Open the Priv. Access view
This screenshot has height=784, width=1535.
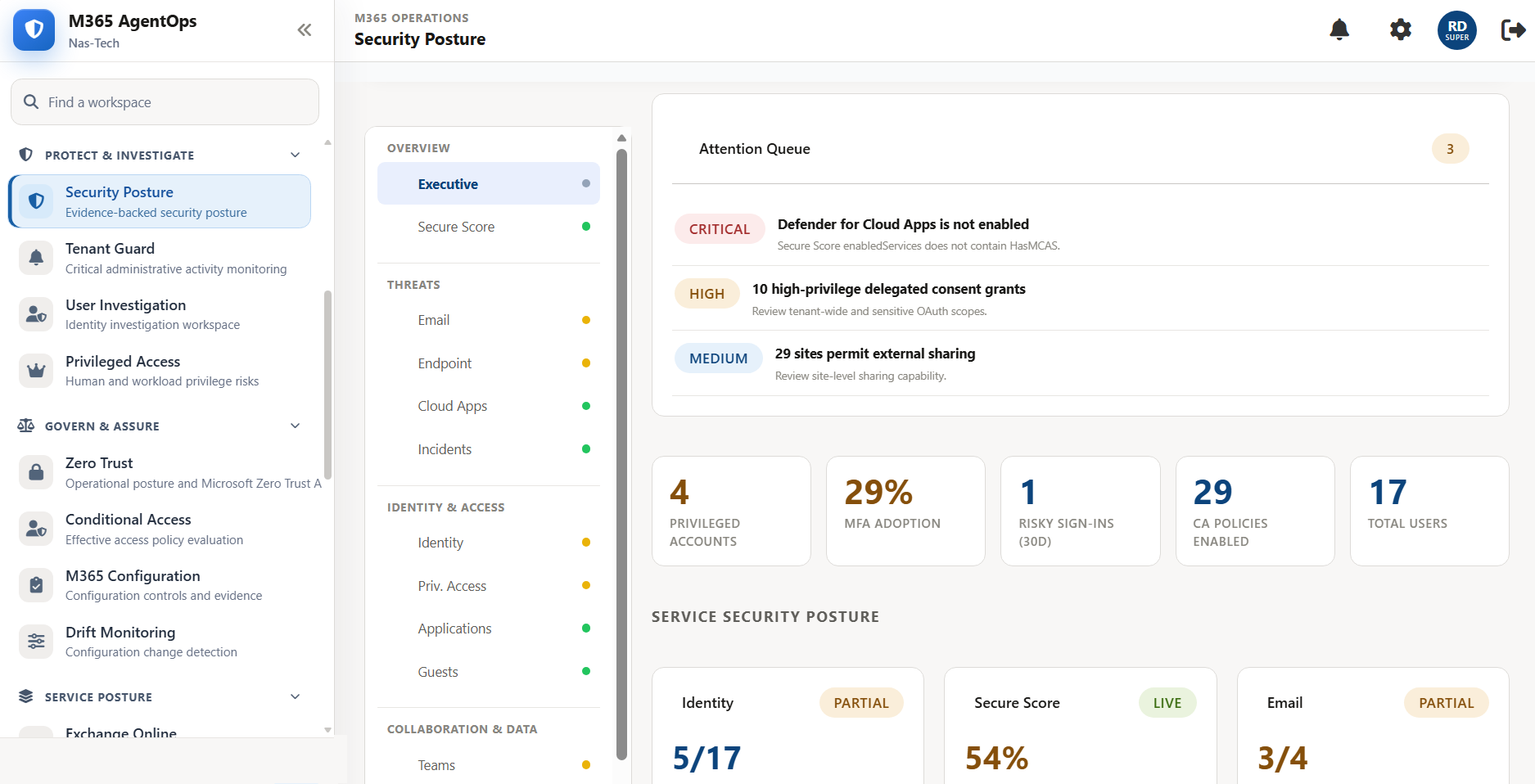pos(489,586)
